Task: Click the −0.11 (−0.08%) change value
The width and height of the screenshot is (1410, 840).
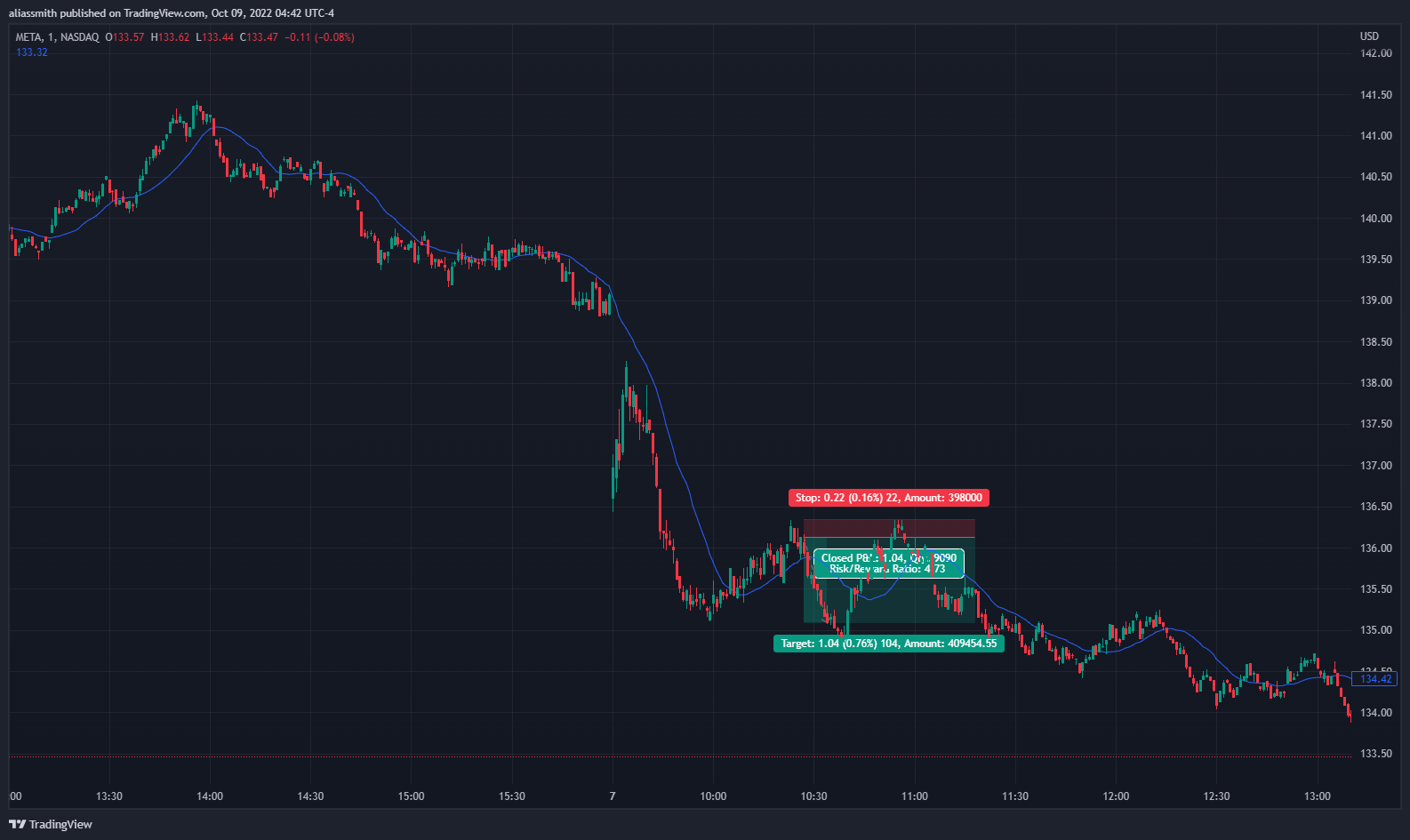Action: tap(320, 37)
